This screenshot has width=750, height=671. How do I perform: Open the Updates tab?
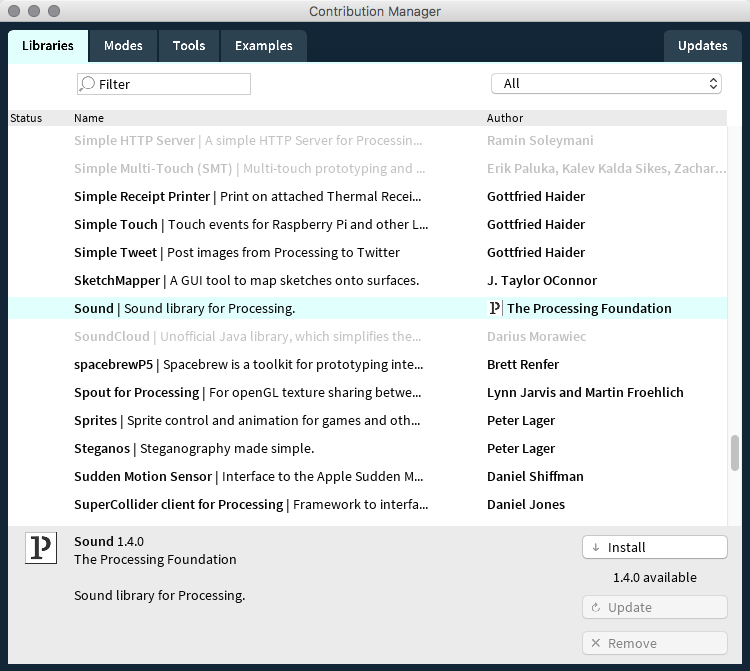pyautogui.click(x=703, y=45)
